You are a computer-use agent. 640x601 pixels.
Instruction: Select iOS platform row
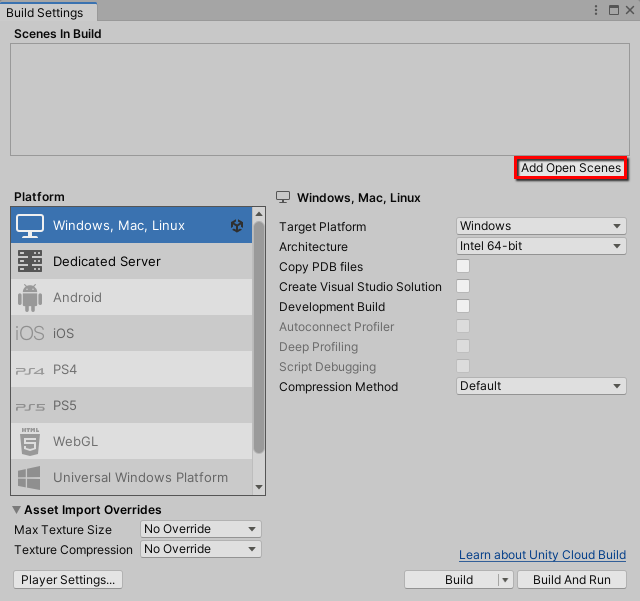[131, 333]
